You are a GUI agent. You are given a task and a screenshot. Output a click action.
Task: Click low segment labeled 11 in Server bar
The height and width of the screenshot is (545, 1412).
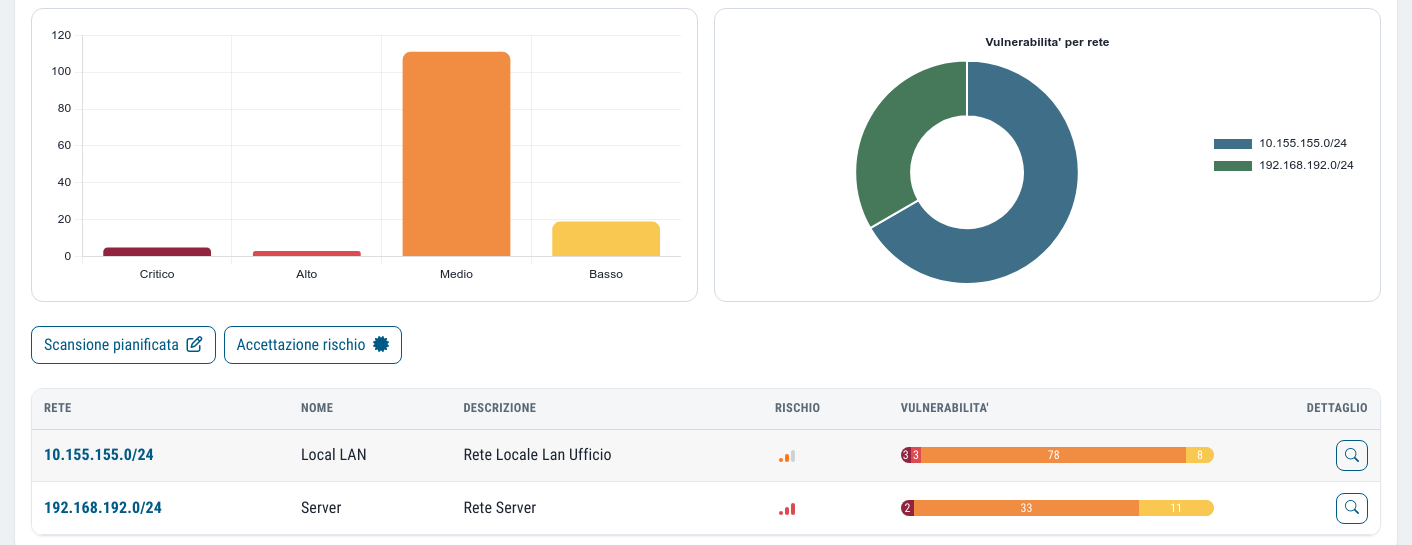point(1176,508)
